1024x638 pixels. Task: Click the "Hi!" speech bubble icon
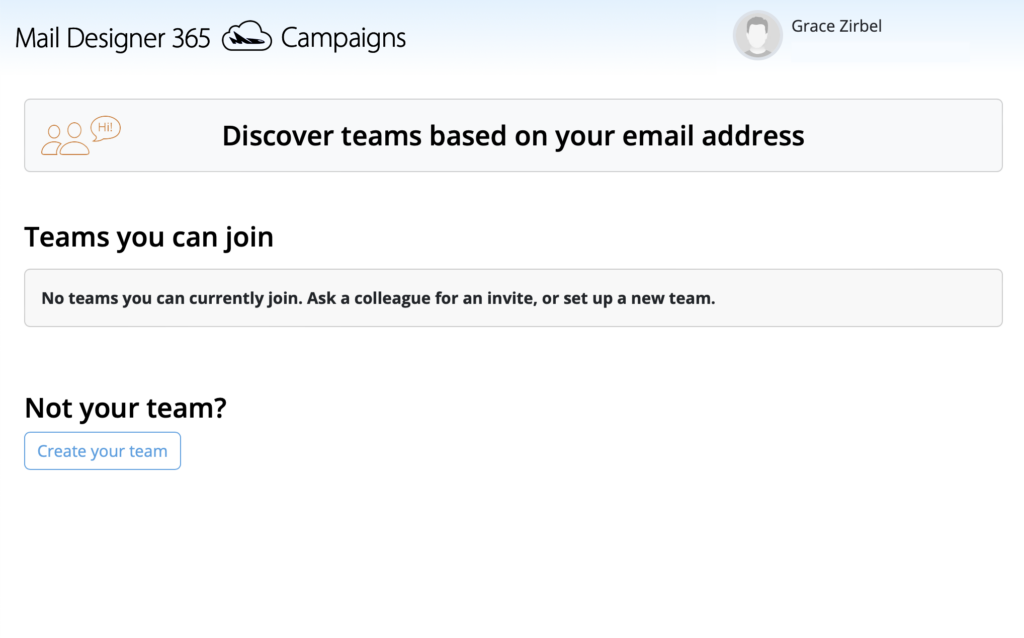pos(105,128)
